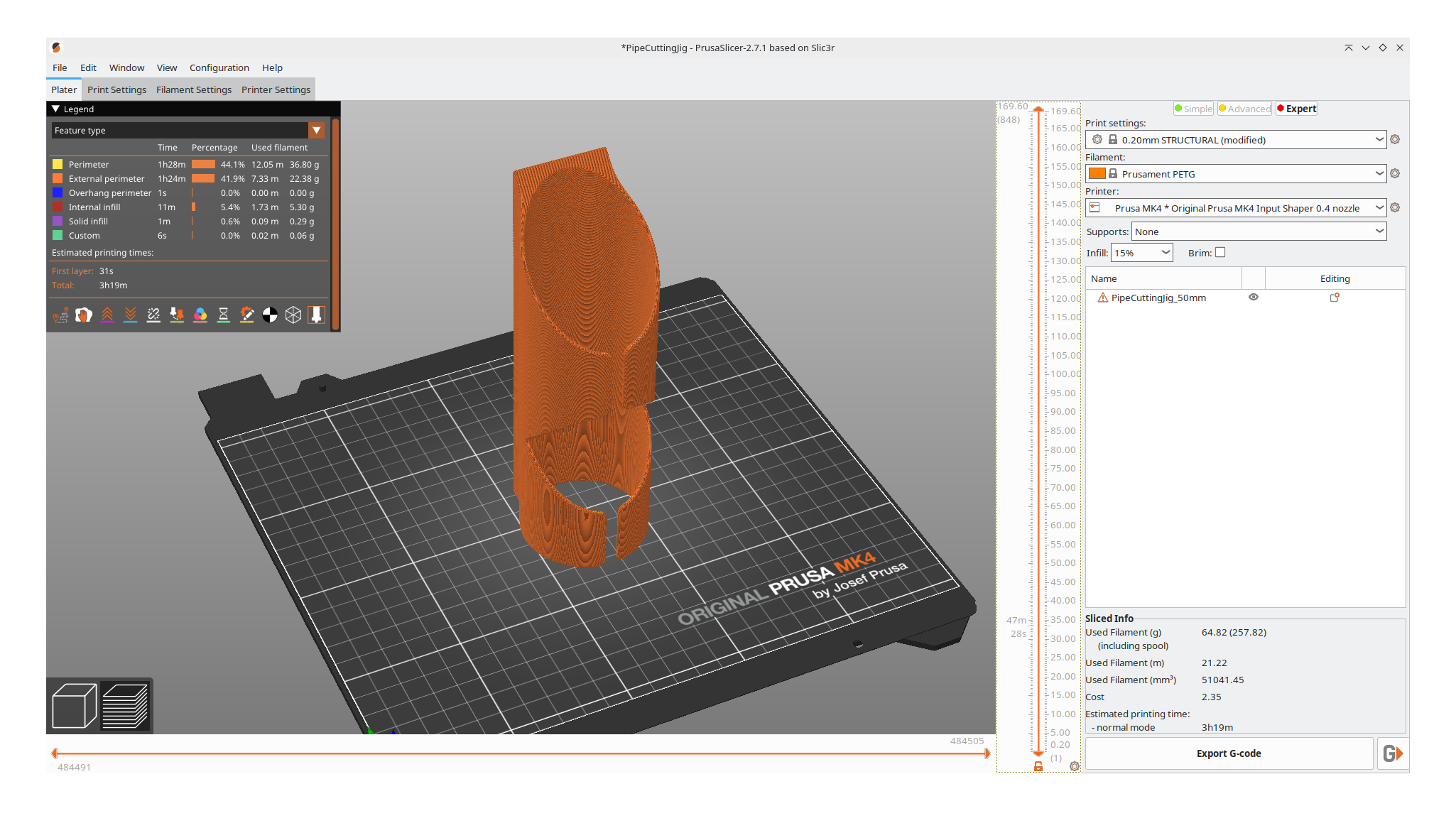This screenshot has height=828, width=1456.
Task: Switch to Plater tab
Action: 64,90
